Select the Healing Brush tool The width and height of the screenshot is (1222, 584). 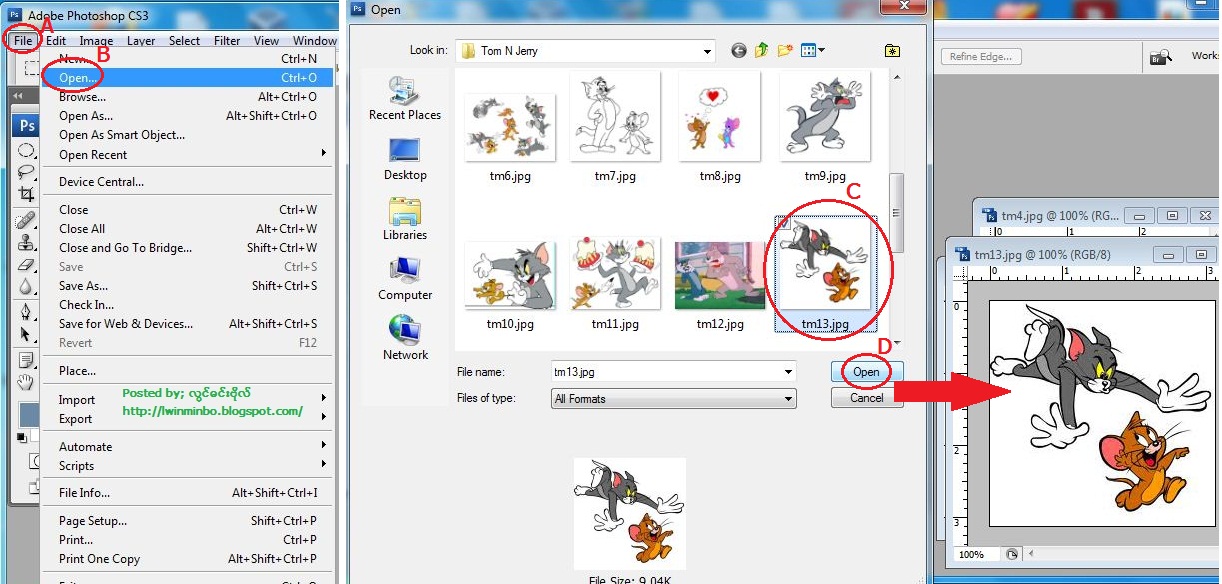click(x=26, y=221)
